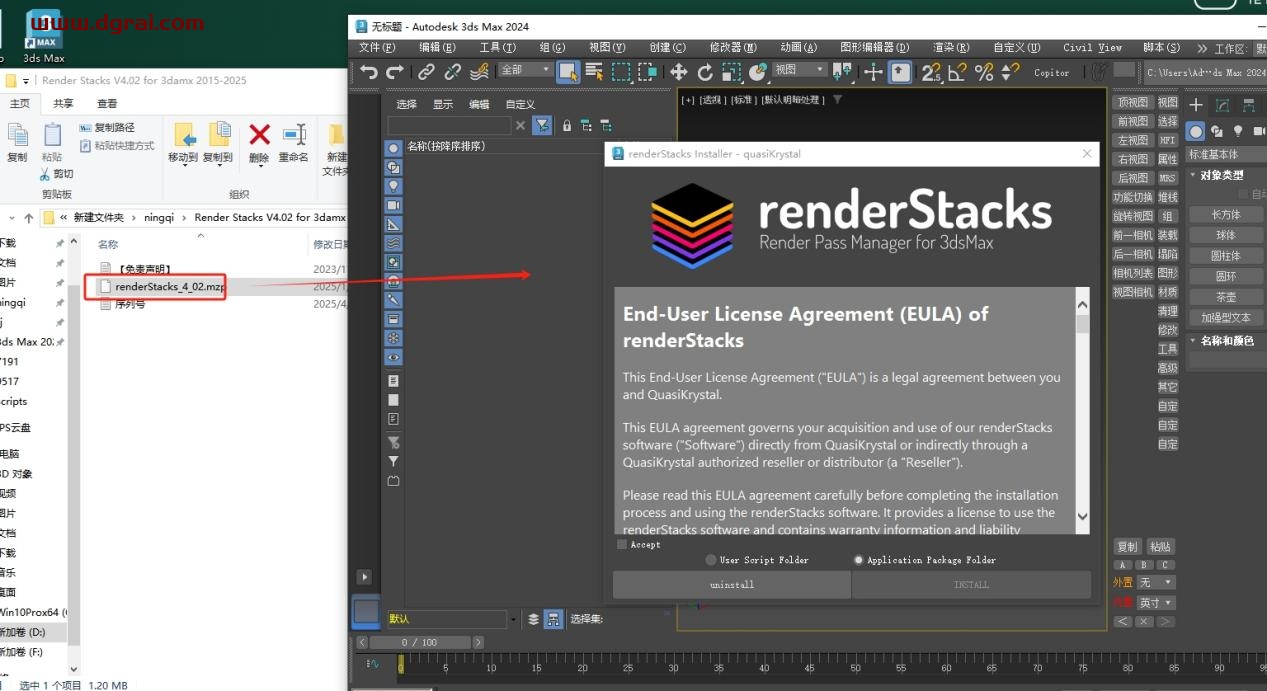This screenshot has width=1267, height=691.
Task: Select the Geometry sphere category icon
Action: pyautogui.click(x=1196, y=131)
